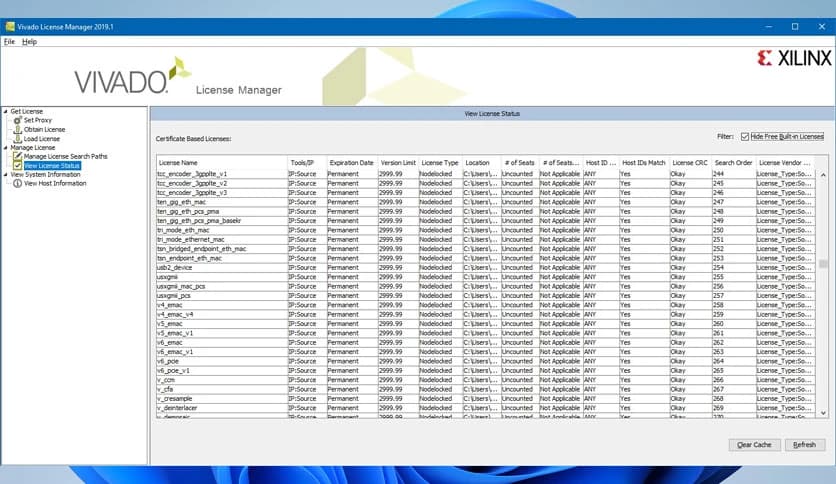Select the ten_gig_eth_mac license row

pos(486,202)
